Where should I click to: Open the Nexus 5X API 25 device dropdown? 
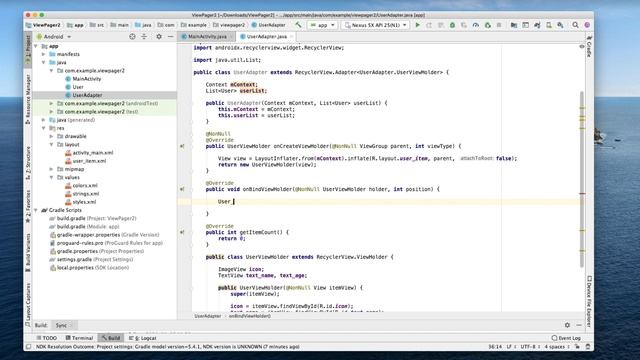(376, 25)
